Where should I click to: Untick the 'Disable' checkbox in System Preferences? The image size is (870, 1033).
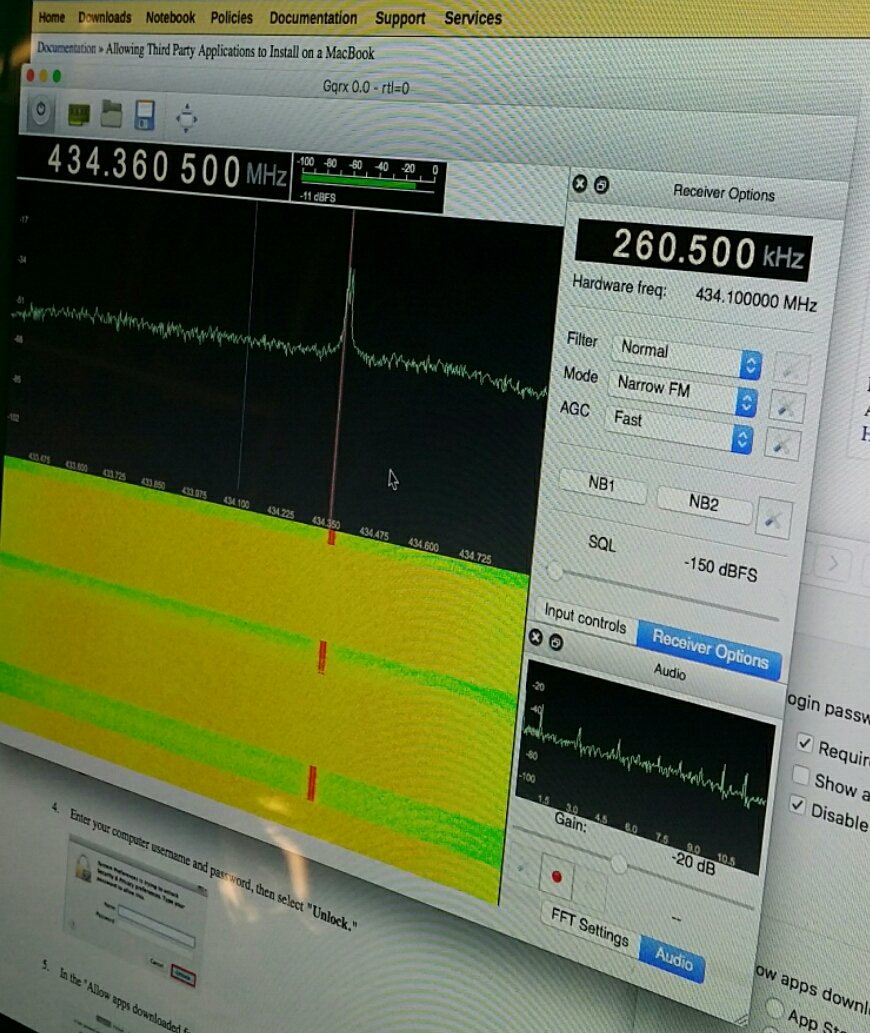[798, 805]
